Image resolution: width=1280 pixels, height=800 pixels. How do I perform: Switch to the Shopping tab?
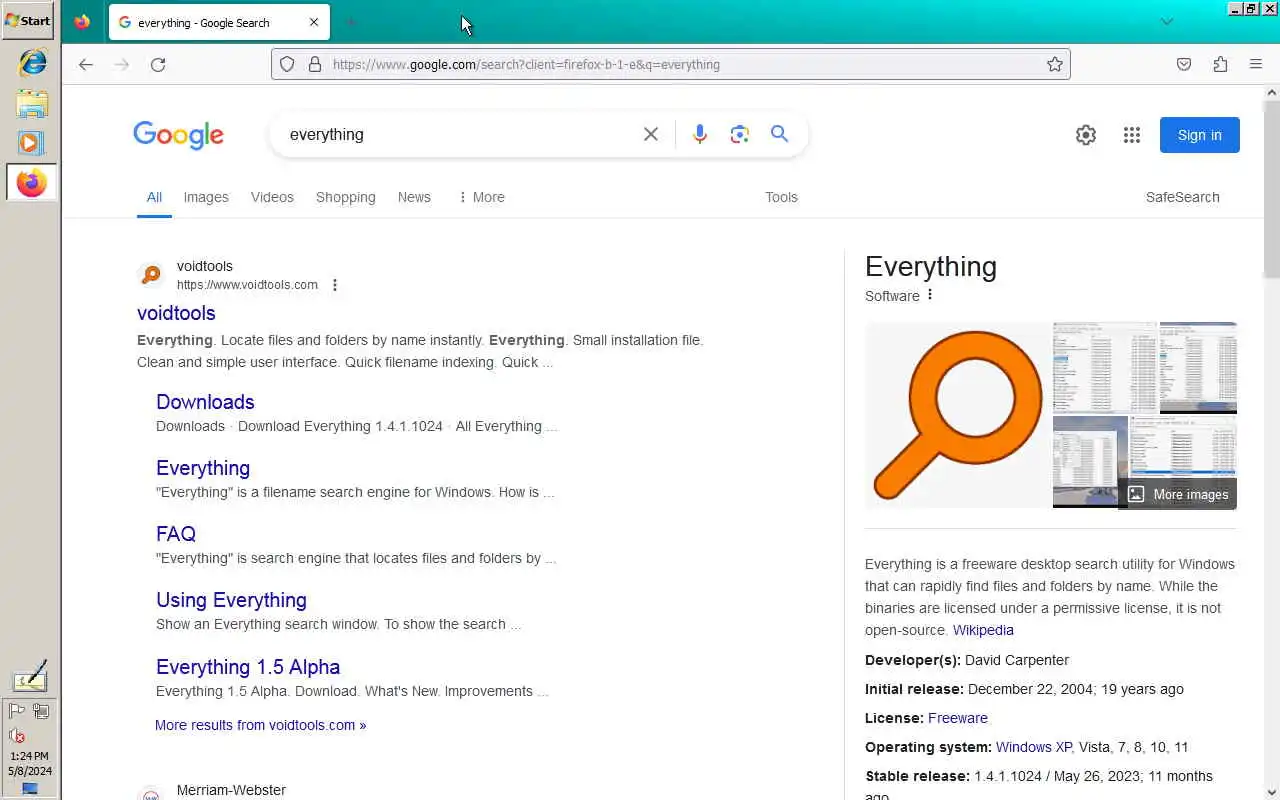point(346,197)
